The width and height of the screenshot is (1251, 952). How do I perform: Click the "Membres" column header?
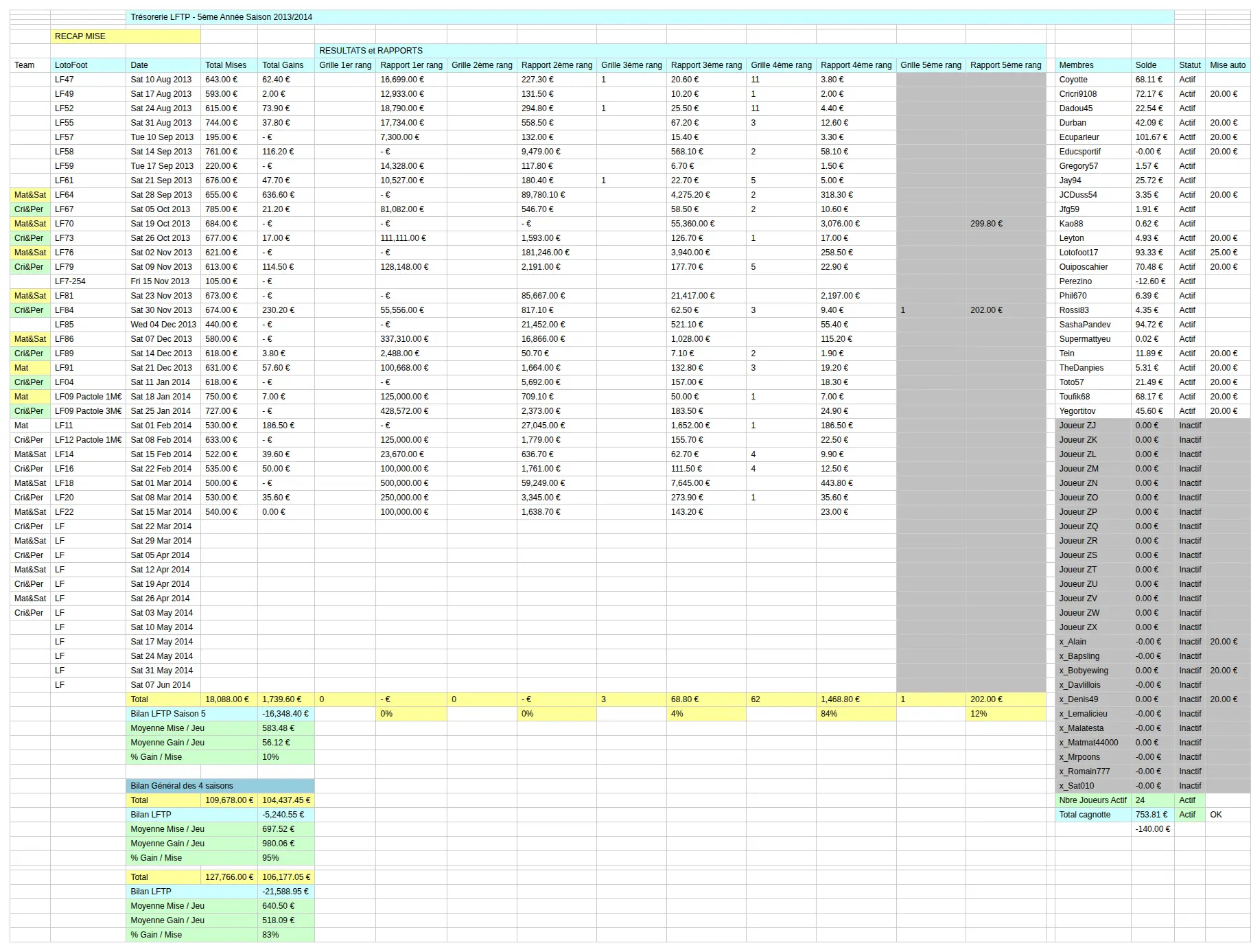(x=1093, y=65)
